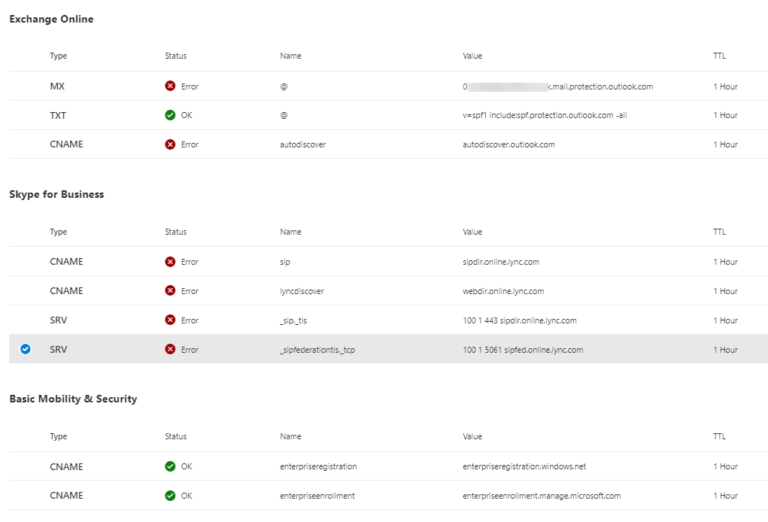Click the lyncdiscover name cell
This screenshot has width=768, height=522.
302,291
